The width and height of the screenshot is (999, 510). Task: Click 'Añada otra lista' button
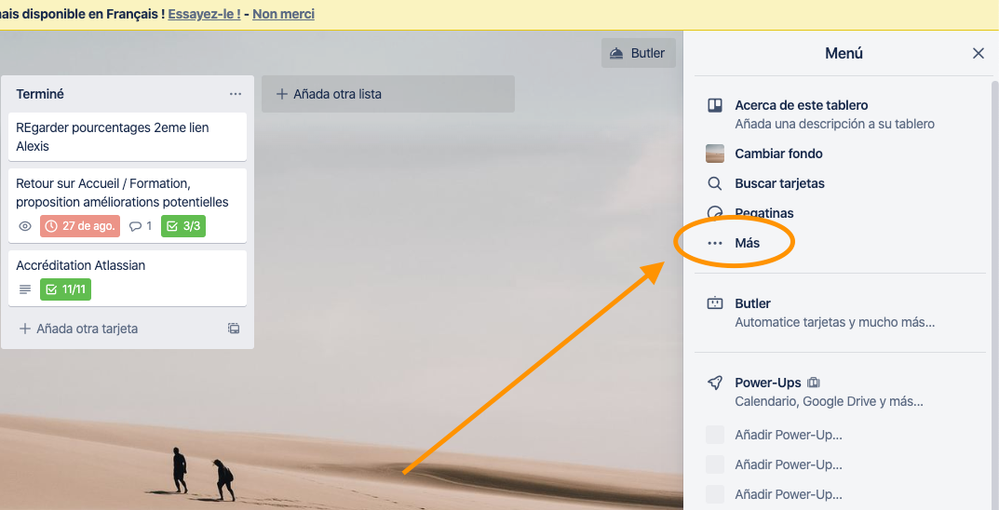point(388,94)
